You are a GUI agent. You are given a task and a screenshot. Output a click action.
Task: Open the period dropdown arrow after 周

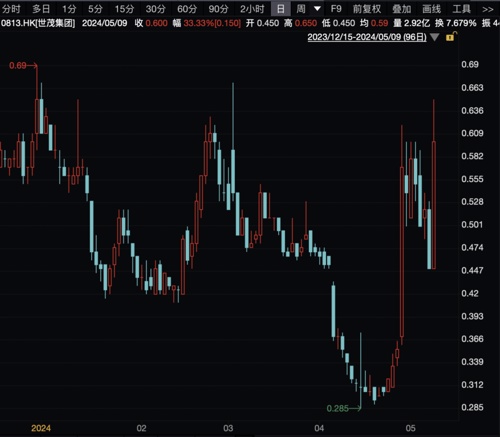coord(317,8)
